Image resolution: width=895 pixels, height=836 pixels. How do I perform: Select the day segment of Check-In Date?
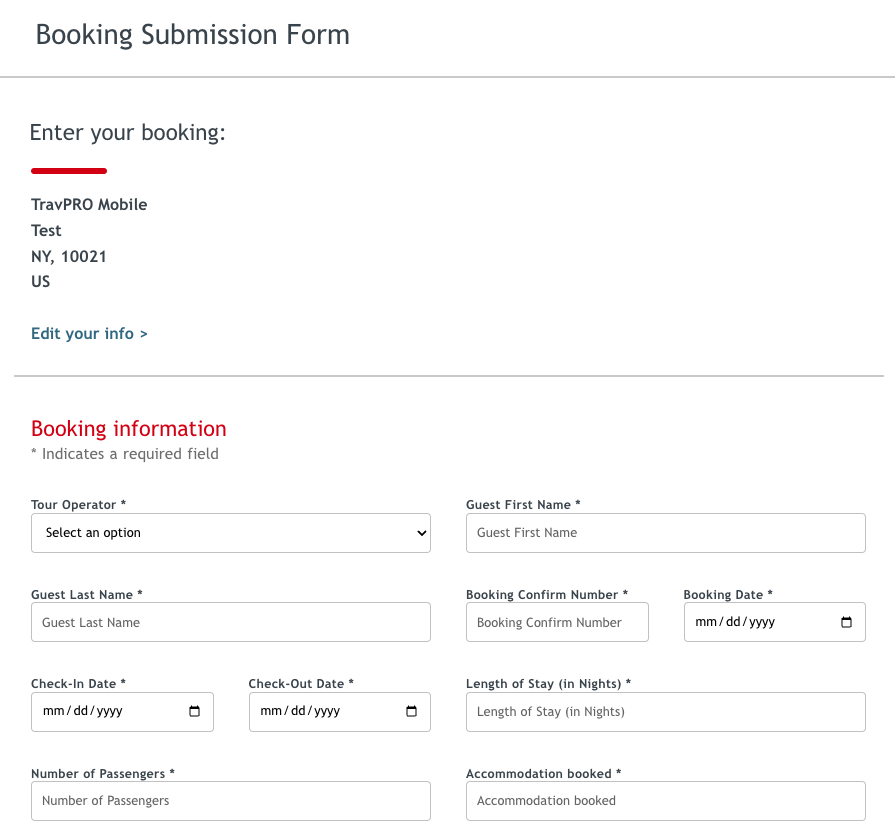click(x=78, y=712)
